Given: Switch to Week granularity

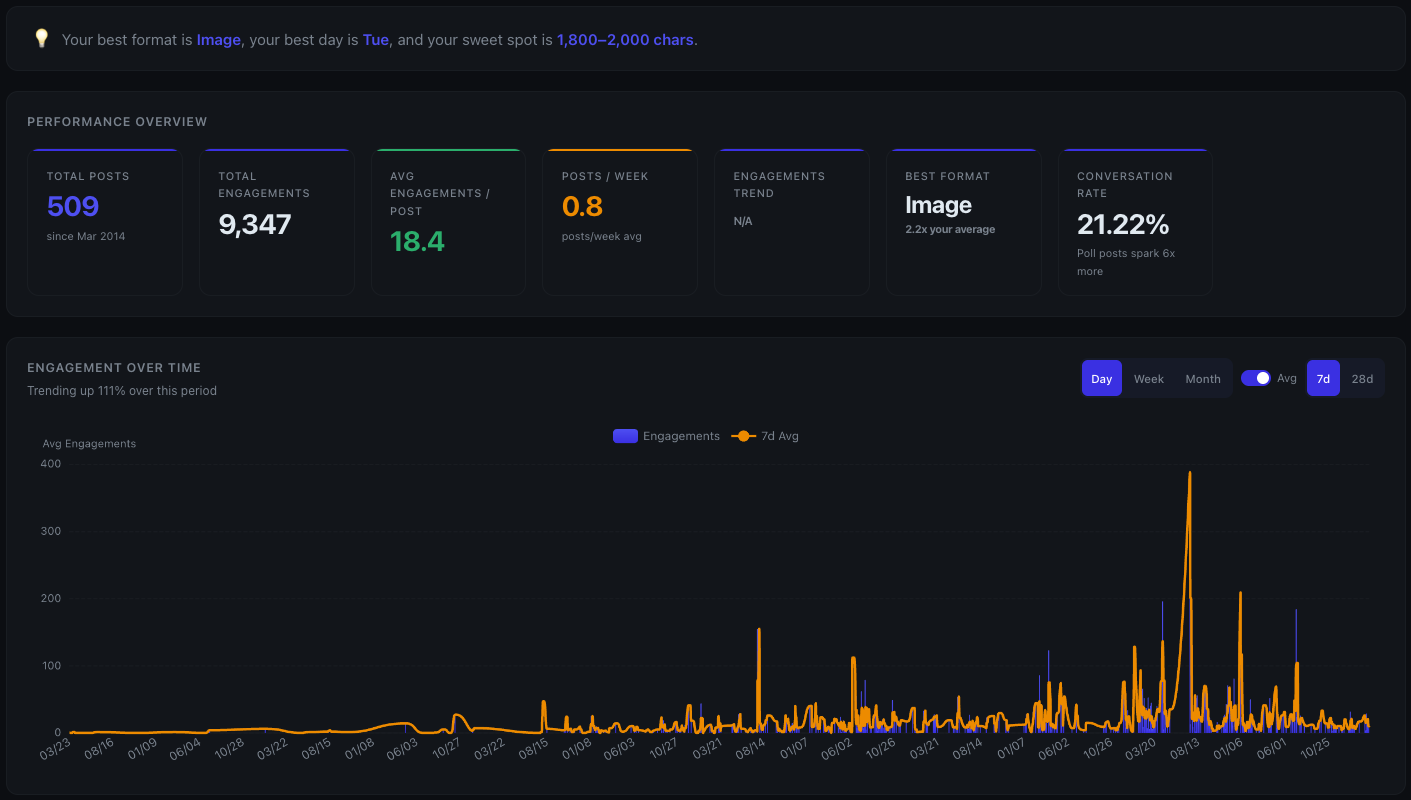Looking at the screenshot, I should pos(1148,378).
